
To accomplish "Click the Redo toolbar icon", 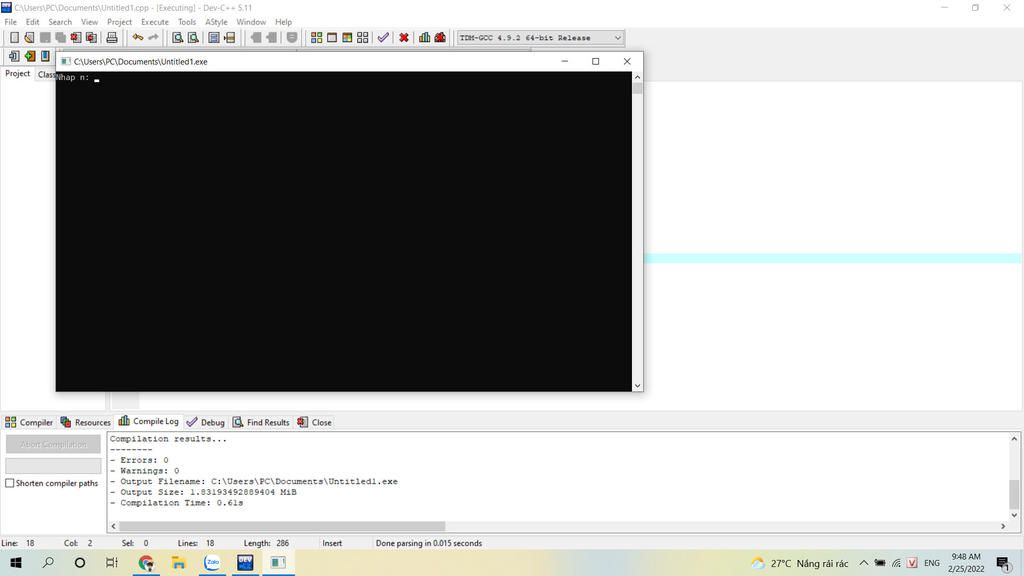I will [x=153, y=38].
